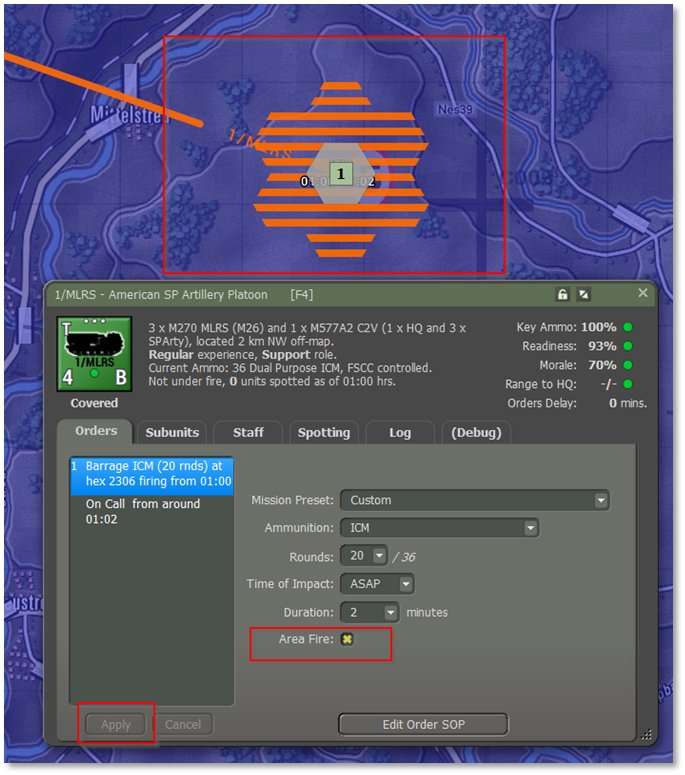Click the Apply button

(x=116, y=725)
